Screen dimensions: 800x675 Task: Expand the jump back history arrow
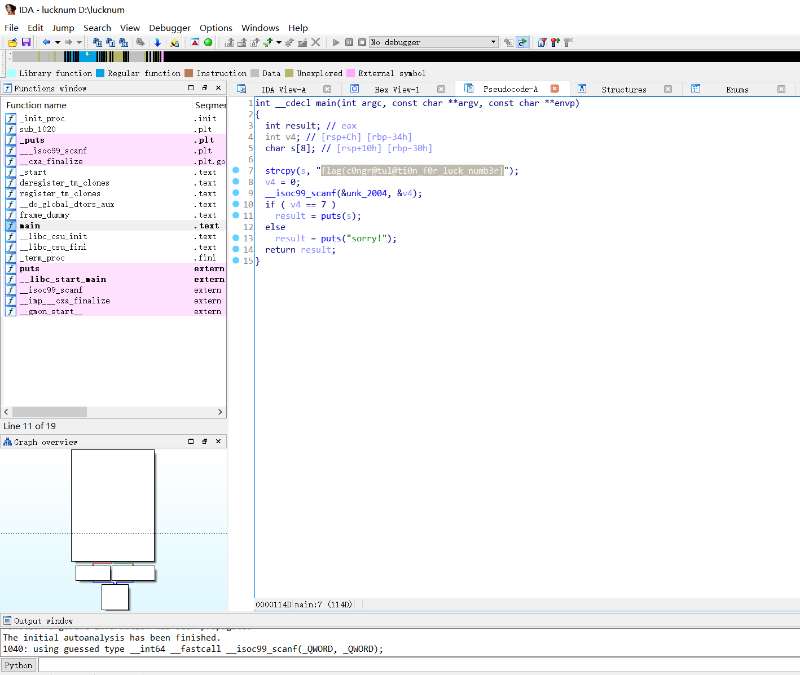(x=56, y=43)
